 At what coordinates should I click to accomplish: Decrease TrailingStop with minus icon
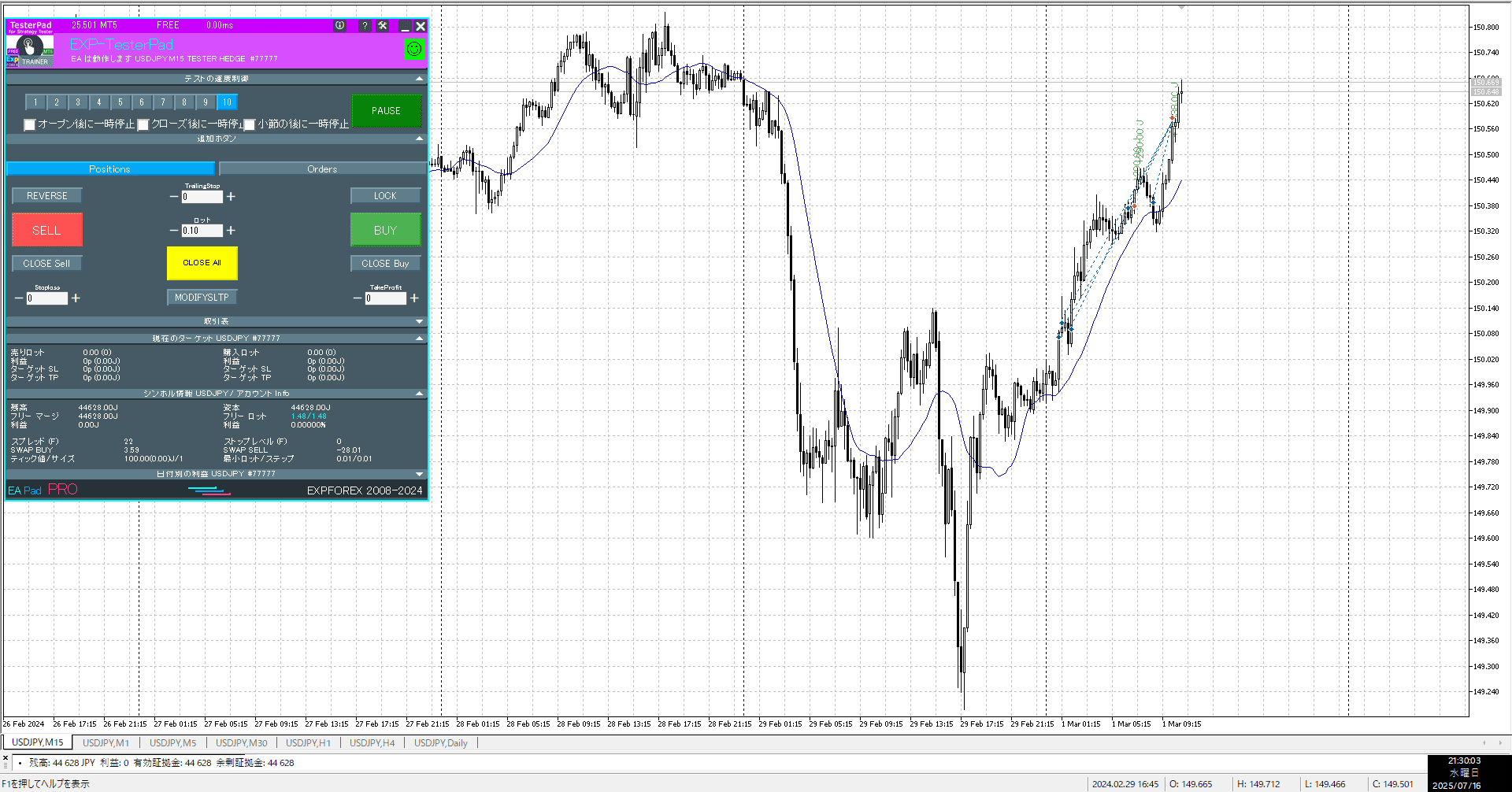pos(174,197)
